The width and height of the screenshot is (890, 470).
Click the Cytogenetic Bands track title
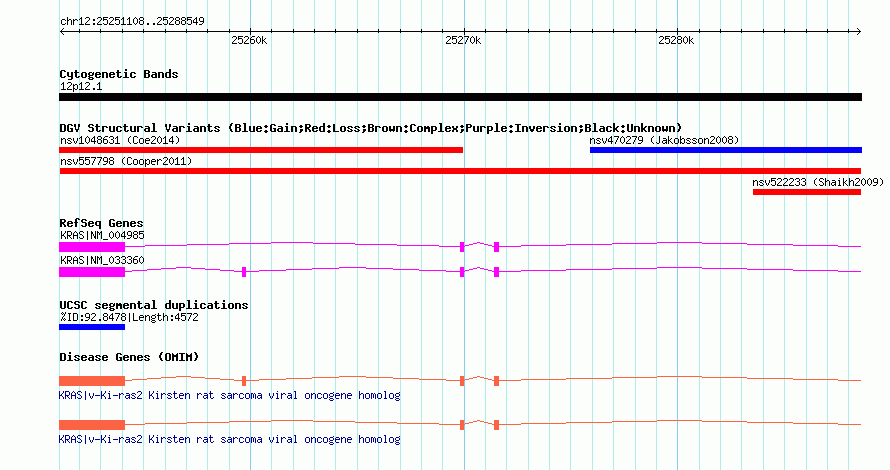[119, 74]
